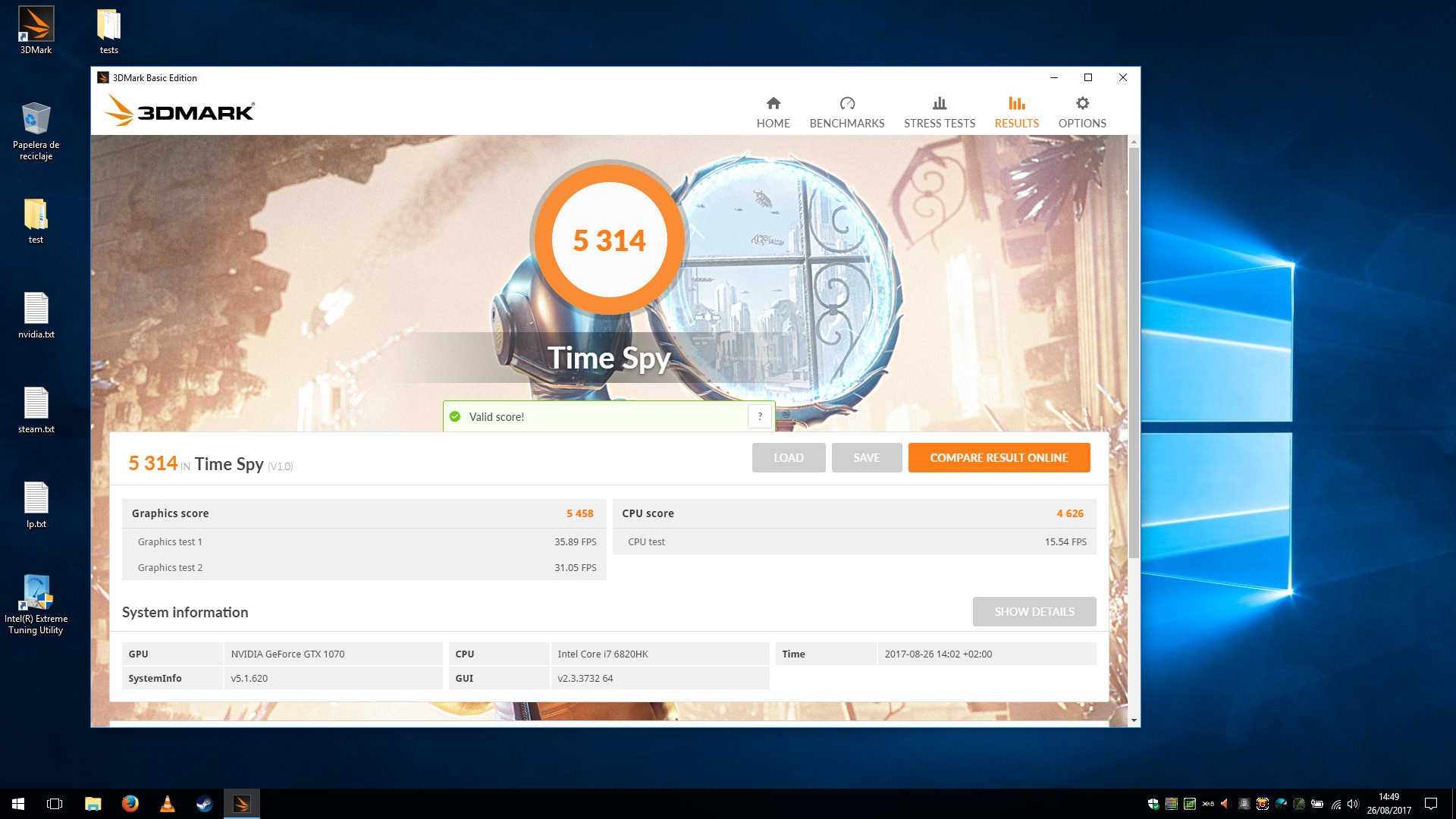The height and width of the screenshot is (819, 1456).
Task: Click 3DMark window title bar icon
Action: click(x=103, y=77)
